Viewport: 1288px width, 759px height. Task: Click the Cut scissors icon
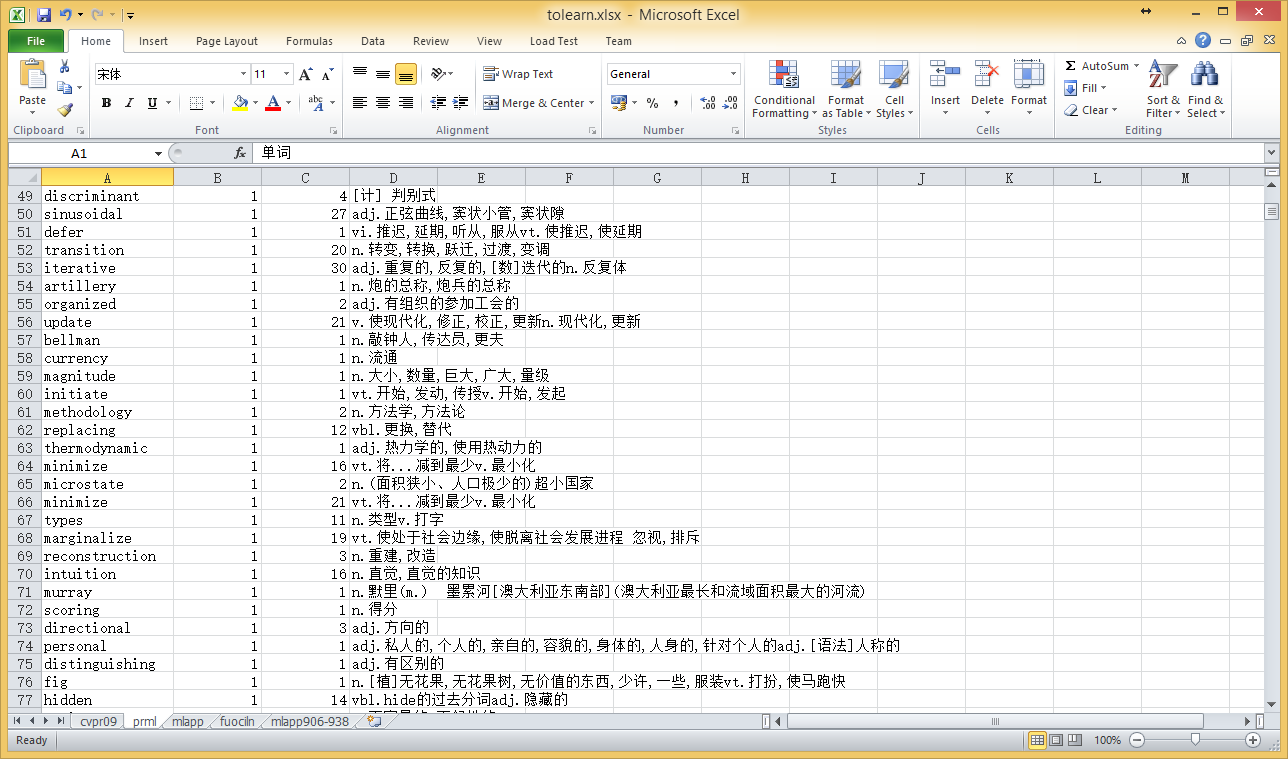point(65,66)
